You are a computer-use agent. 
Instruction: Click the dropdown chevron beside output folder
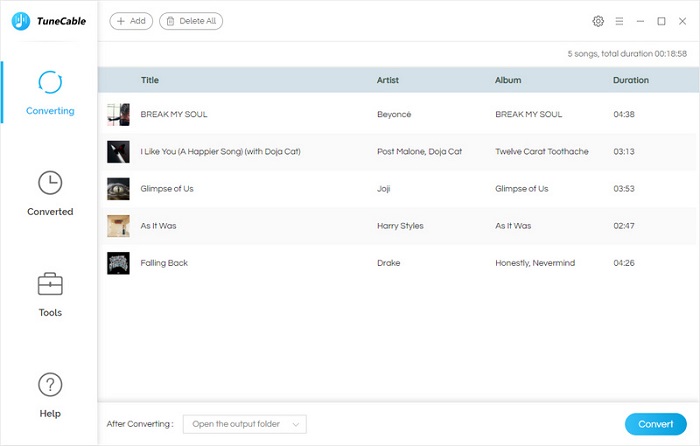[x=296, y=425]
